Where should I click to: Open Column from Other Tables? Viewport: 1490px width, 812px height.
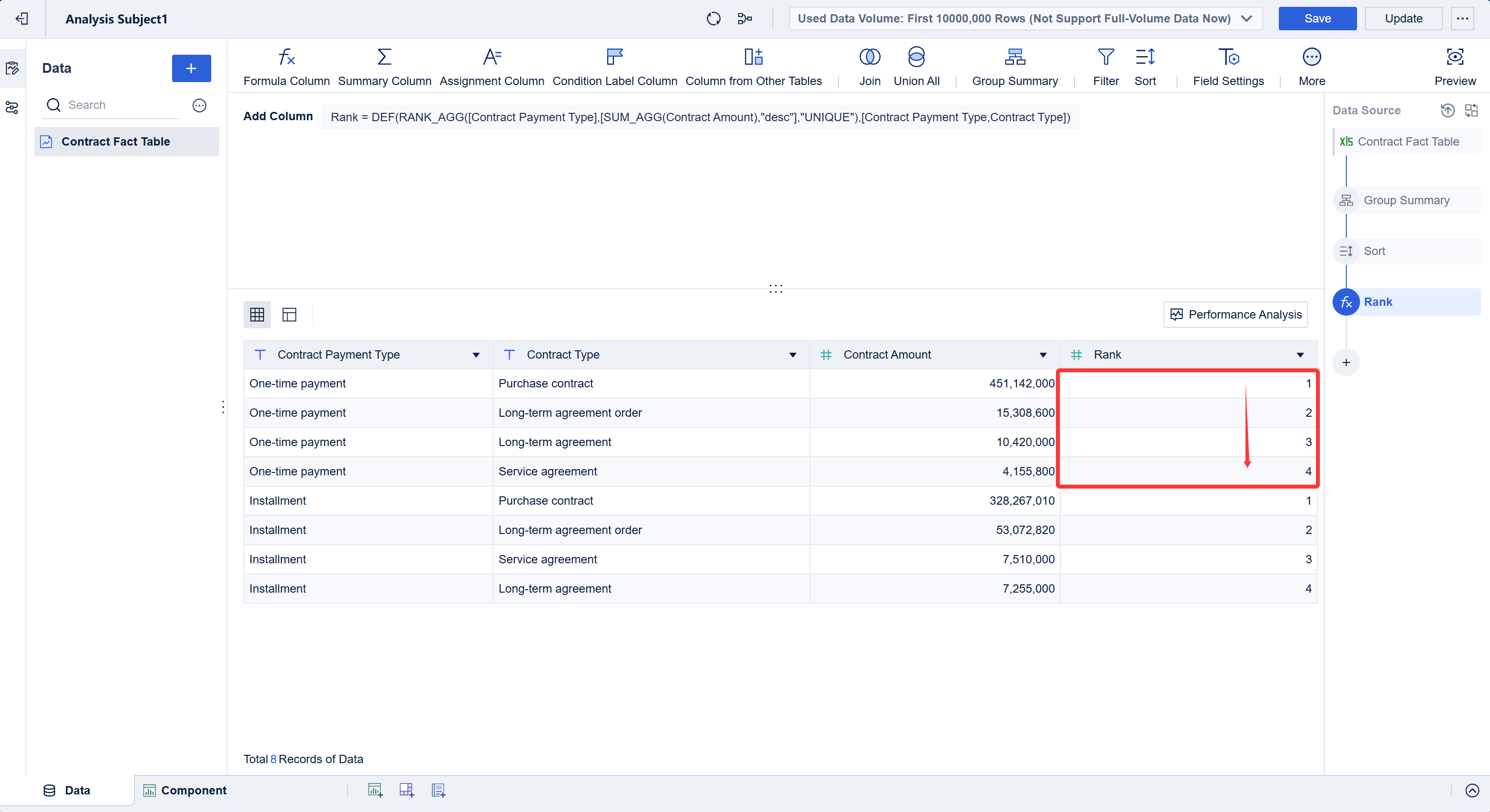click(x=753, y=66)
